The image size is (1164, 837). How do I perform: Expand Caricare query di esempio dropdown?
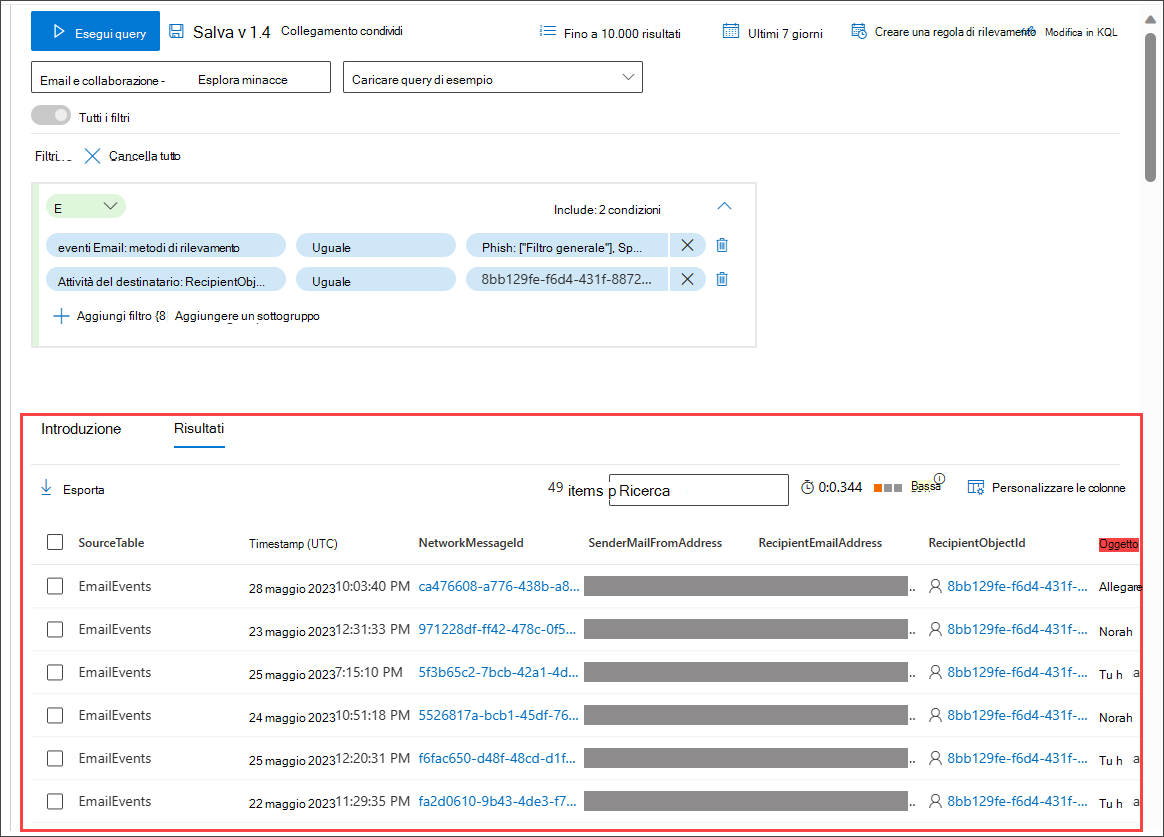[492, 77]
